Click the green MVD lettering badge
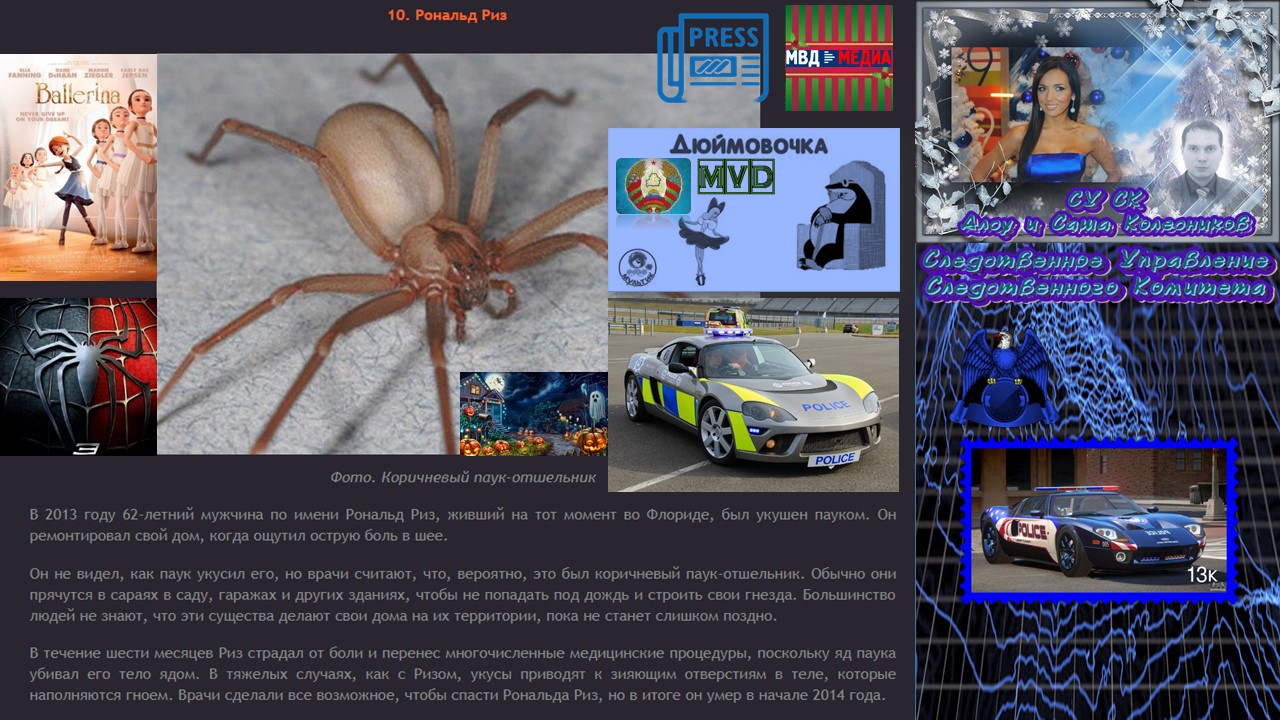Viewport: 1280px width, 720px height. point(736,178)
